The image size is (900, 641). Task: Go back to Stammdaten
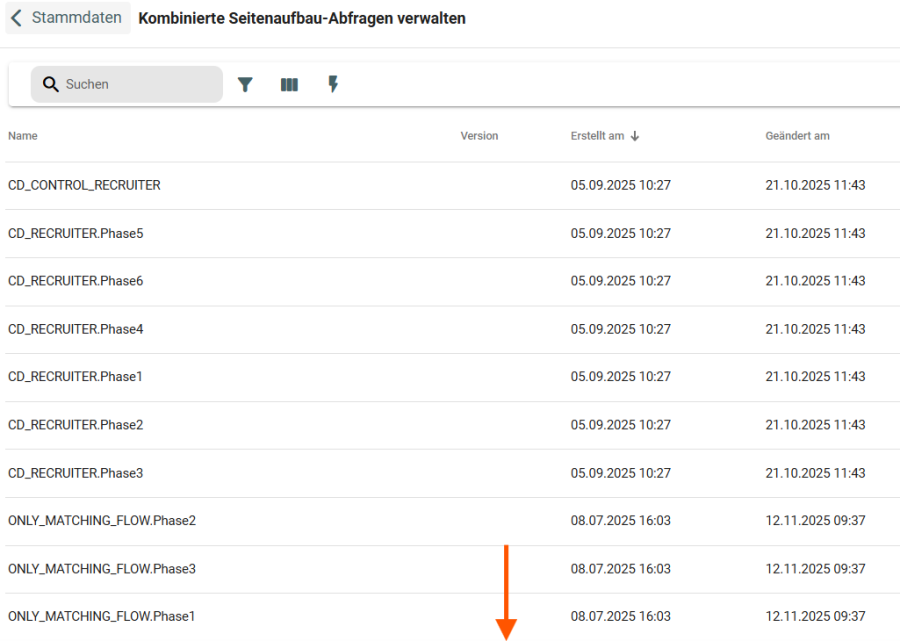coord(76,18)
